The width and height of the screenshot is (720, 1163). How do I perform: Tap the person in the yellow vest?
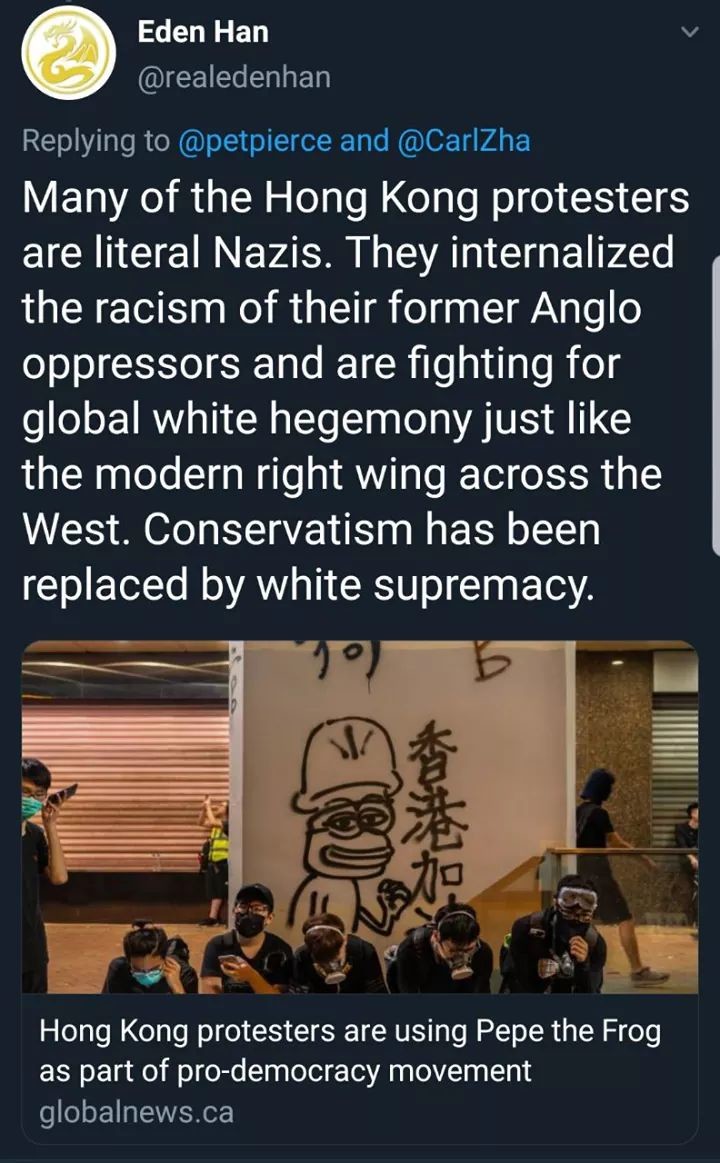pos(214,860)
